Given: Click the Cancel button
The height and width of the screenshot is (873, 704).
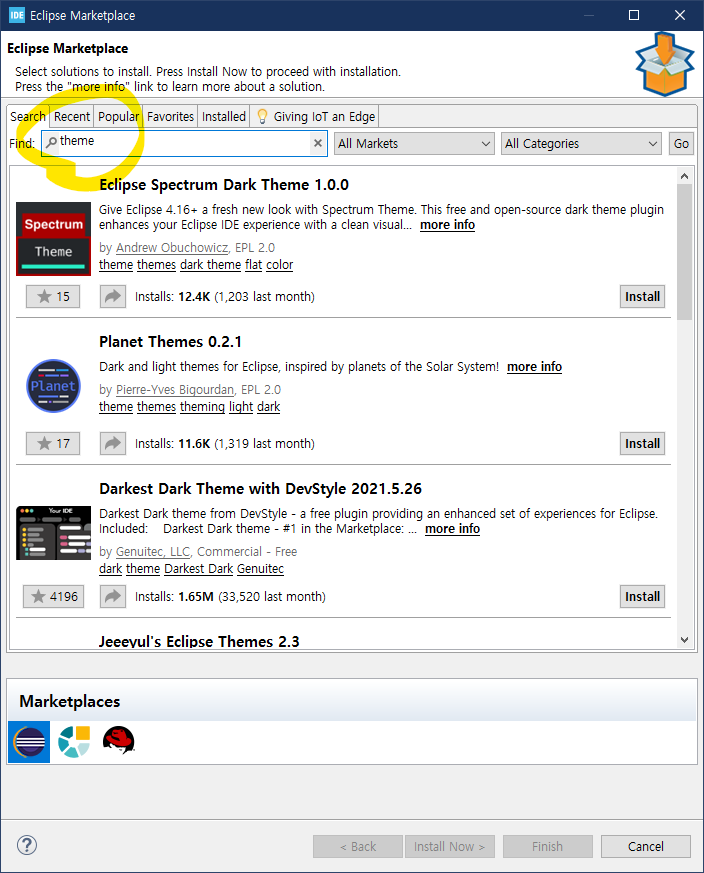Looking at the screenshot, I should [646, 846].
